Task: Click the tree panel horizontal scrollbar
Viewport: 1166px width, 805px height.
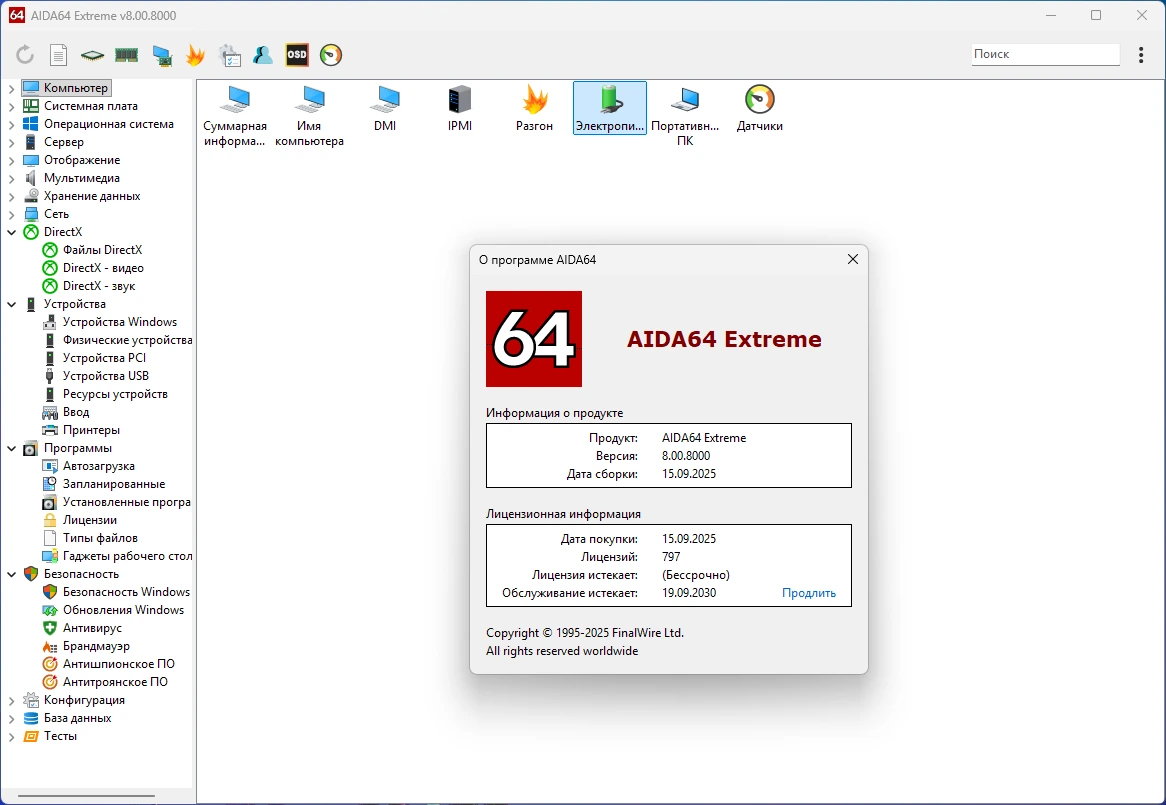Action: click(86, 796)
